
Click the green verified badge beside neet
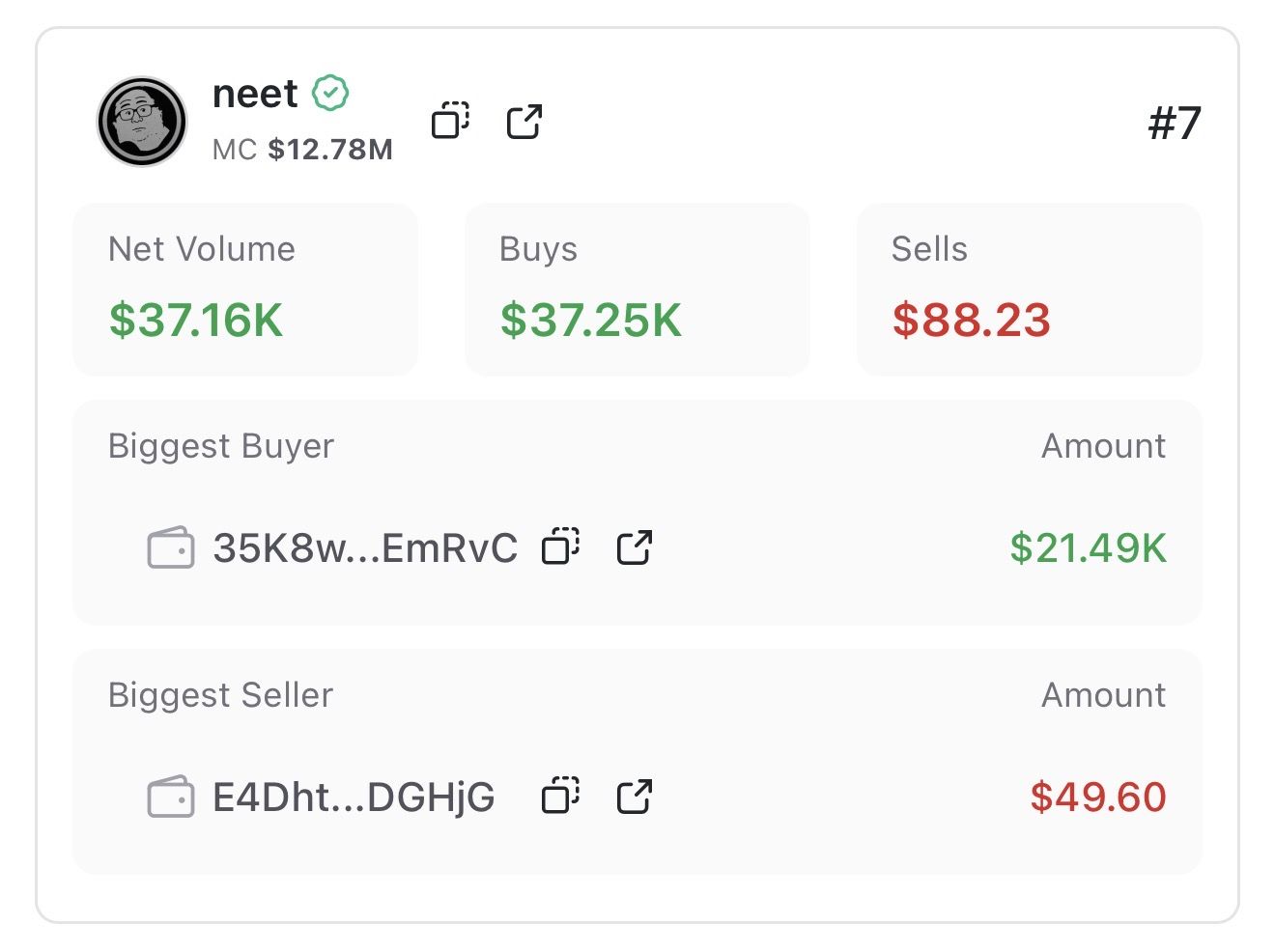click(x=330, y=94)
